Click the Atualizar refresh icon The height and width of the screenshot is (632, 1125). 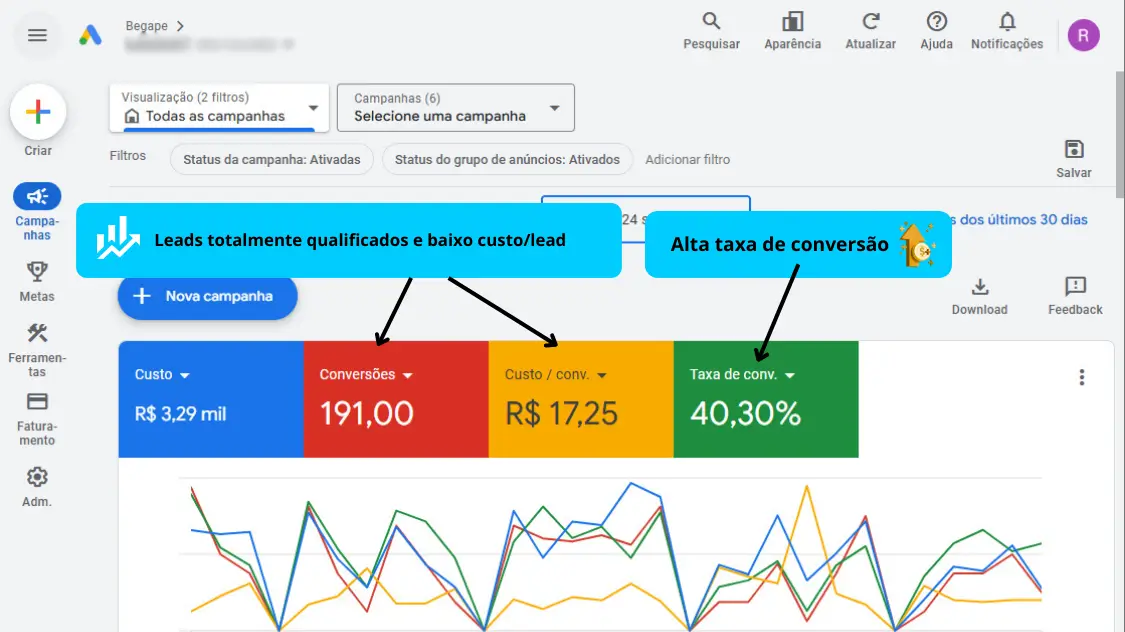pyautogui.click(x=871, y=22)
